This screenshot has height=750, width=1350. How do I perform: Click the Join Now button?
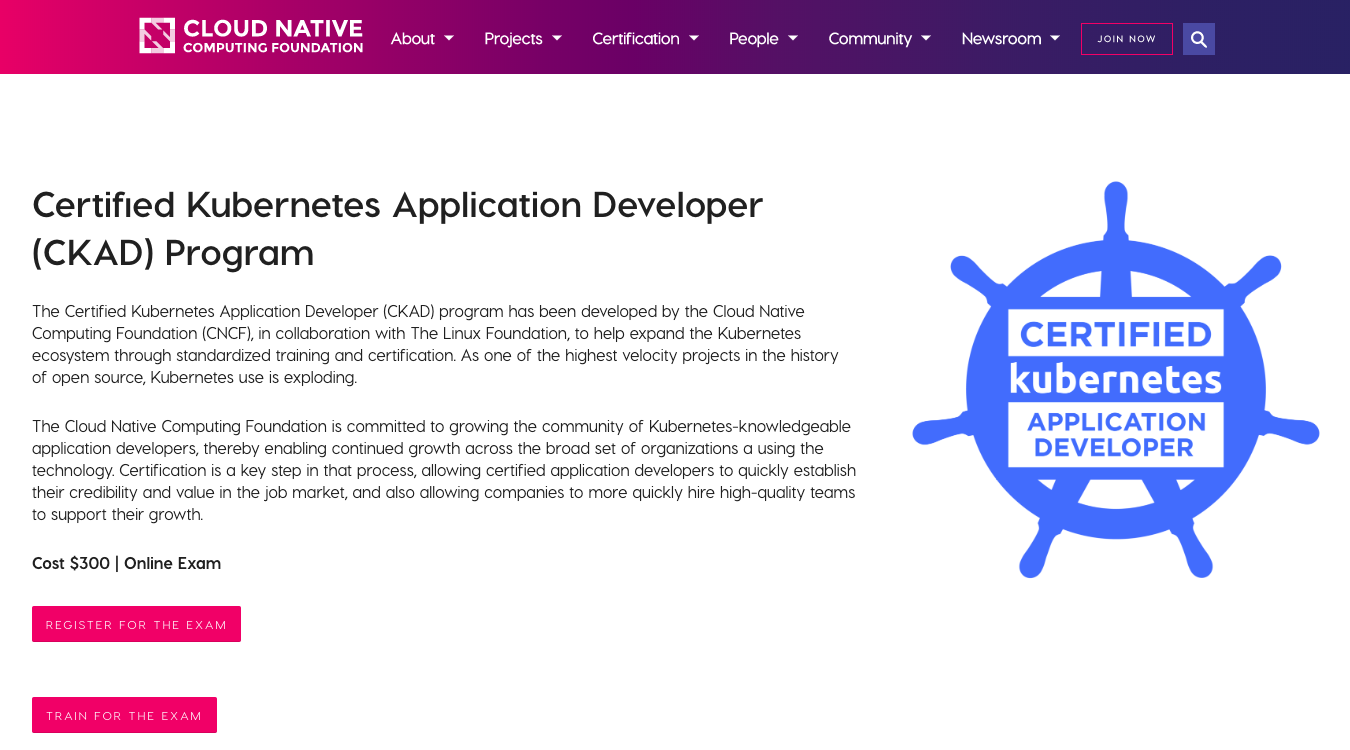tap(1127, 39)
